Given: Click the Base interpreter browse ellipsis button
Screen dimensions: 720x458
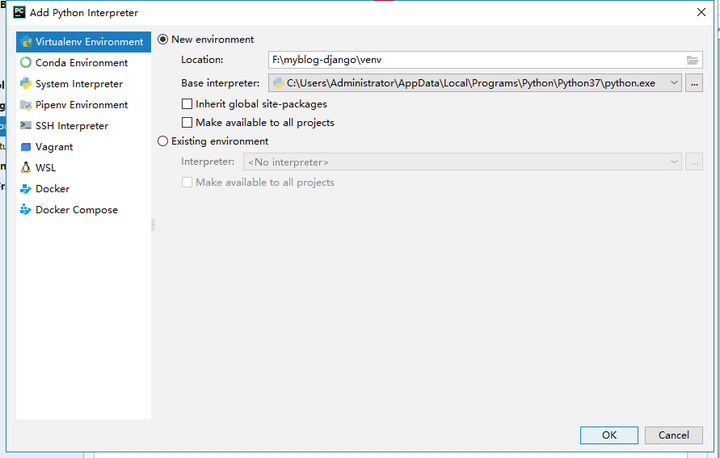Looking at the screenshot, I should (x=694, y=83).
